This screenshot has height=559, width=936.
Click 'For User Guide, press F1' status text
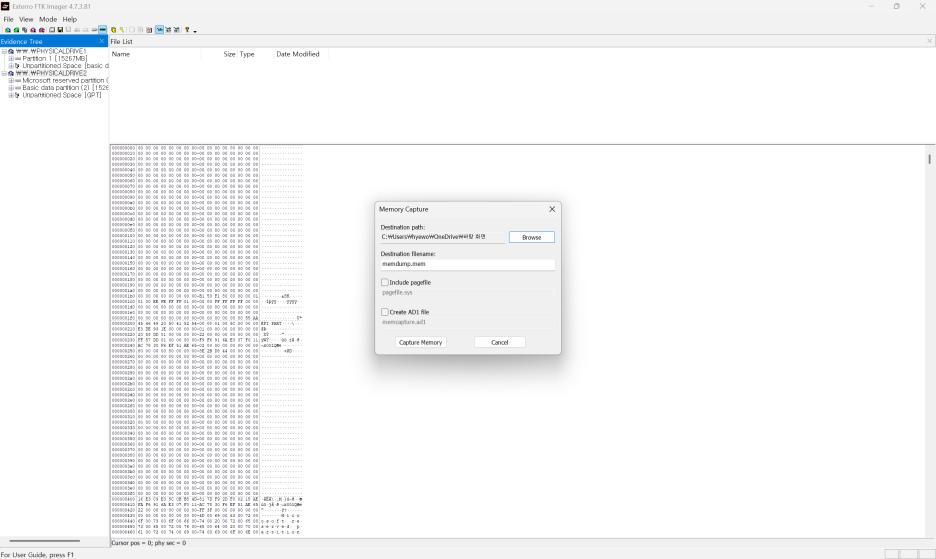point(37,555)
